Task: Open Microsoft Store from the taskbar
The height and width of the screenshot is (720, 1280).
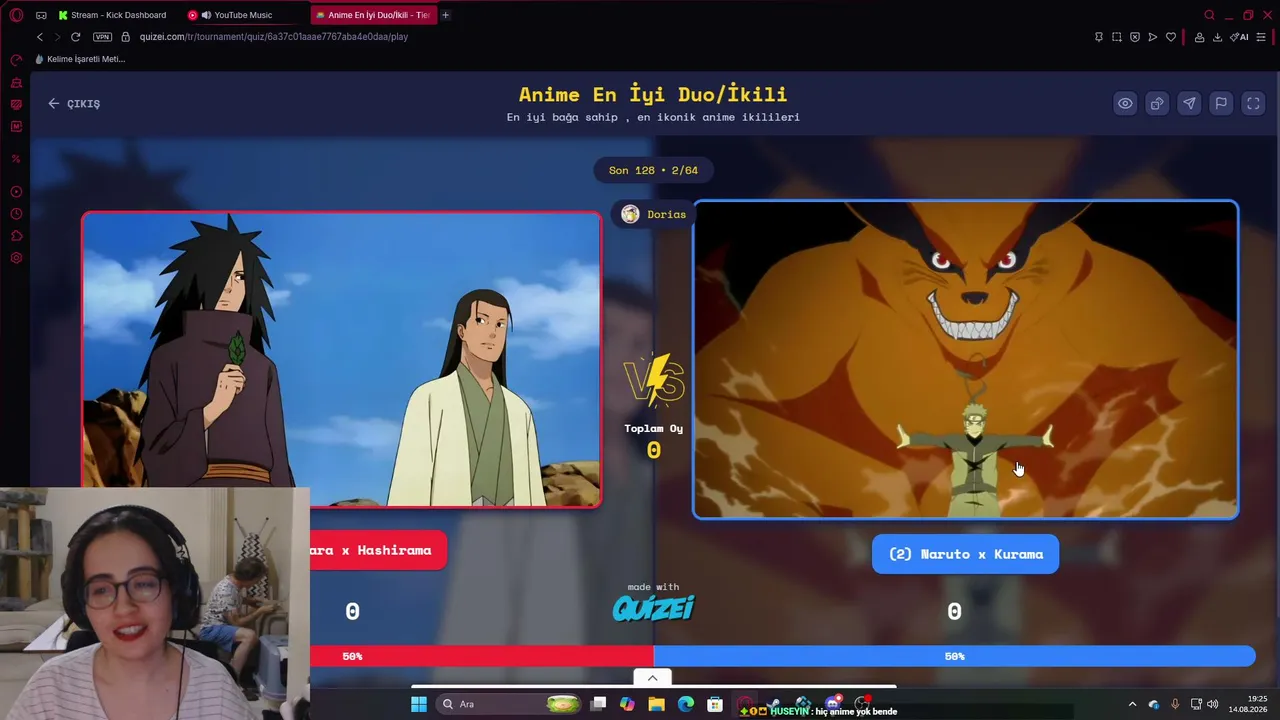Action: [715, 704]
